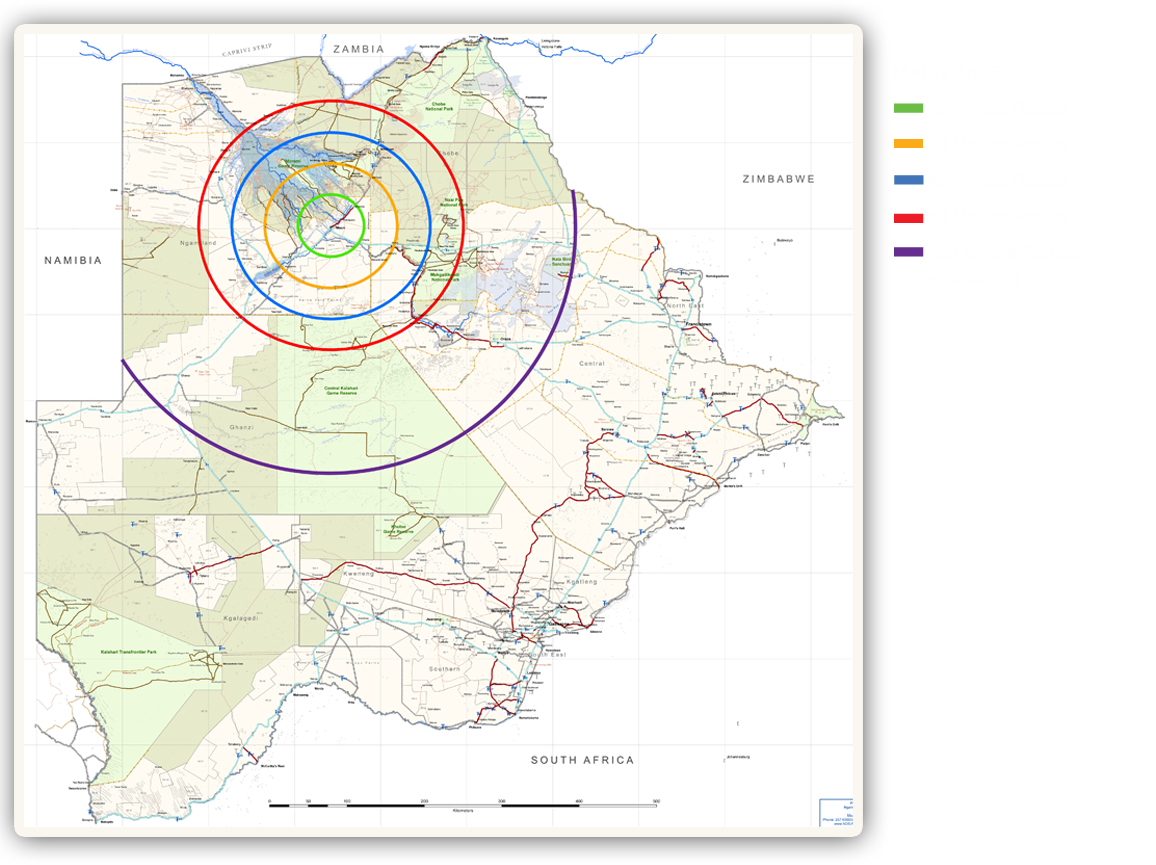Select the Kalahari Transfrontier Park label
Image resolution: width=1156 pixels, height=865 pixels.
[x=131, y=651]
